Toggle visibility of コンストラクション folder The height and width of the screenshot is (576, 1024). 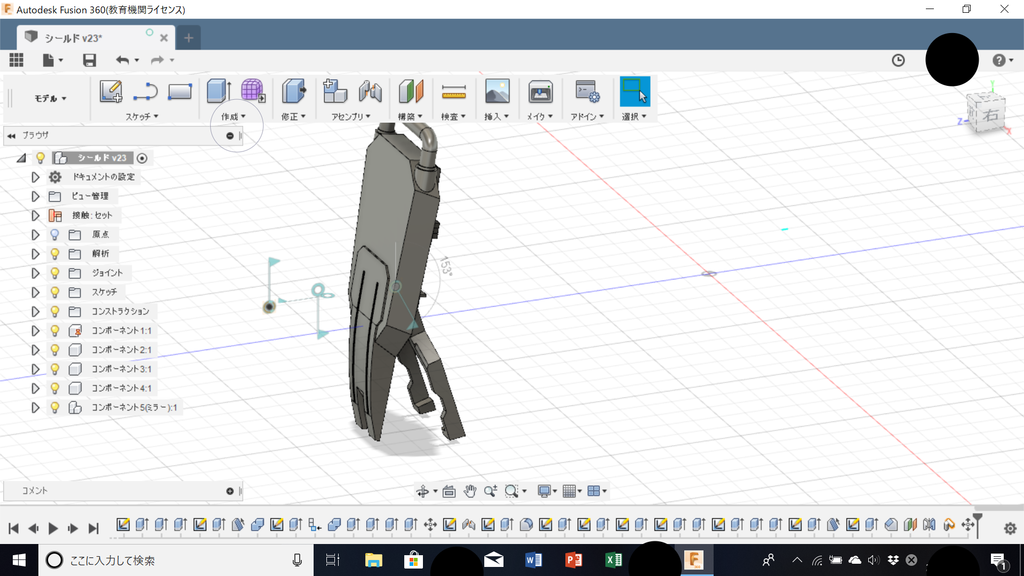coord(55,312)
